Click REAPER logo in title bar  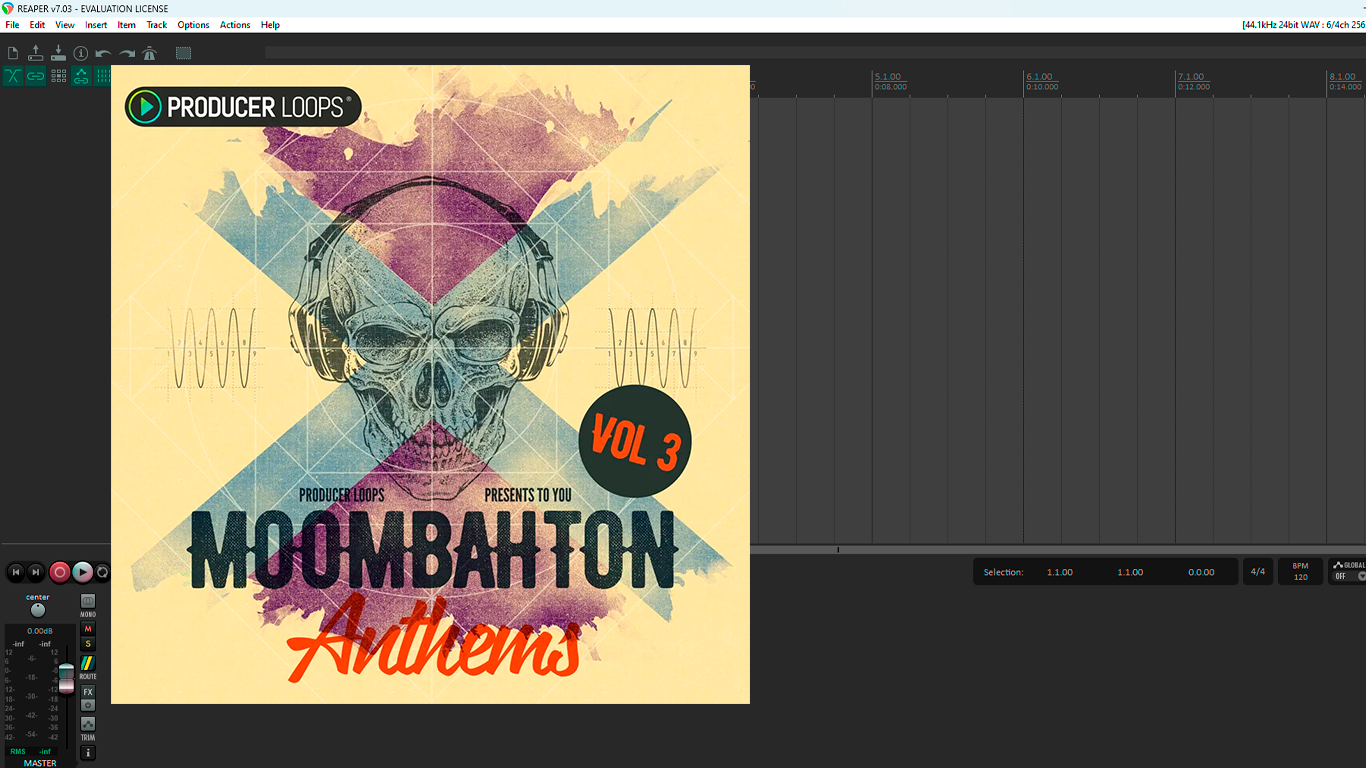pyautogui.click(x=8, y=8)
